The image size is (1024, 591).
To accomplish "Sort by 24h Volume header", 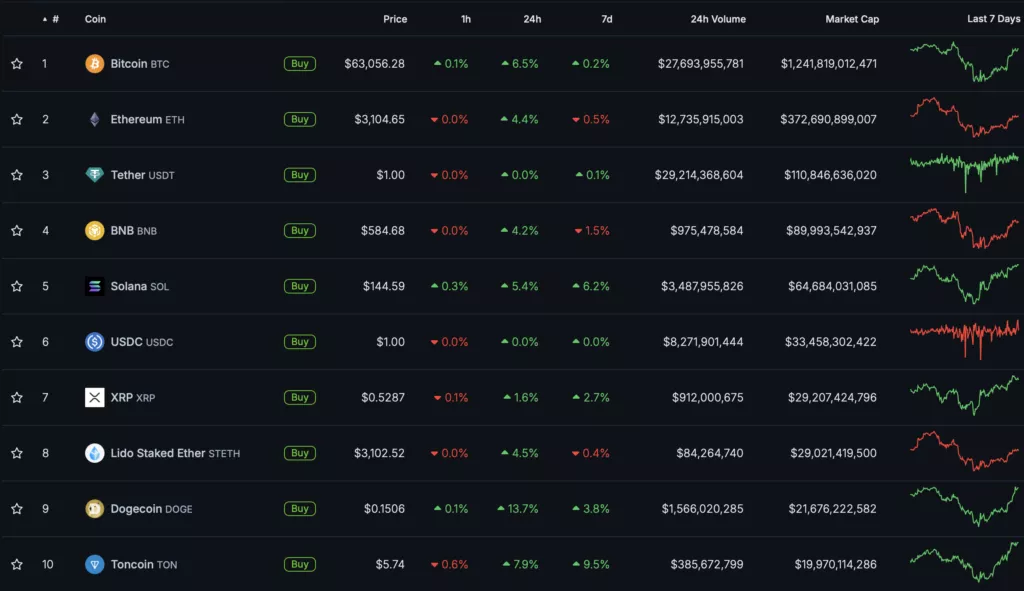I will [718, 19].
